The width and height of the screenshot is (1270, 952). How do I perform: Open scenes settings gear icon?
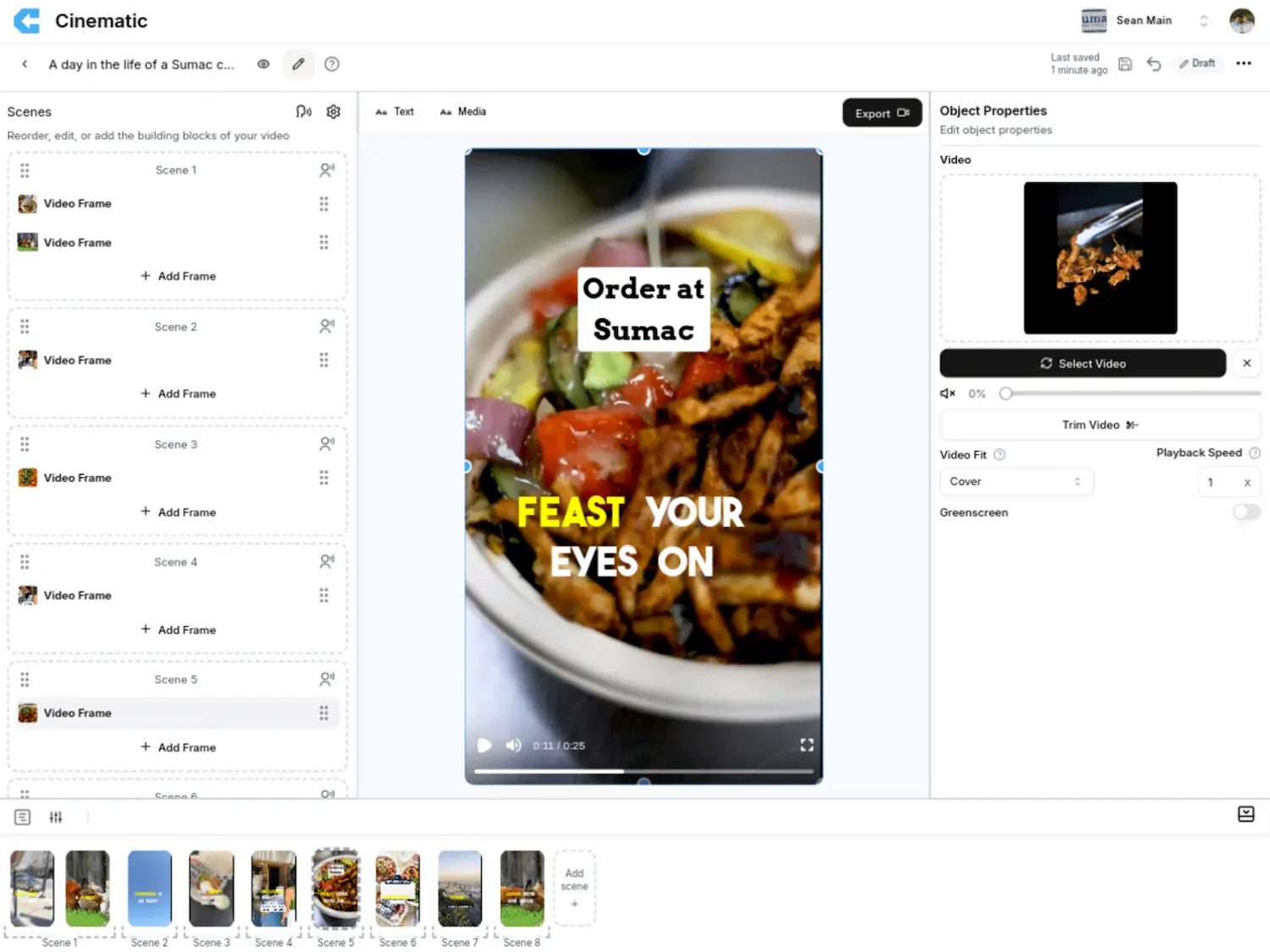pyautogui.click(x=334, y=112)
